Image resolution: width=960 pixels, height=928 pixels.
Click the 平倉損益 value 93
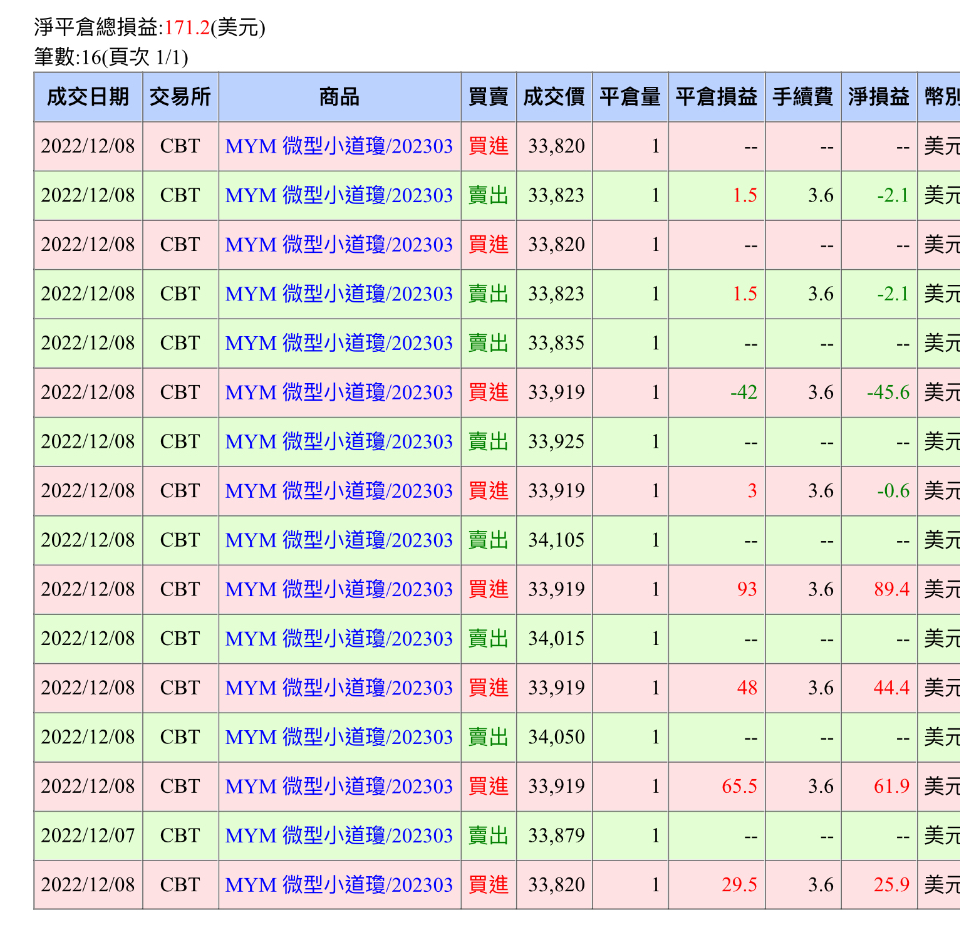pyautogui.click(x=747, y=589)
